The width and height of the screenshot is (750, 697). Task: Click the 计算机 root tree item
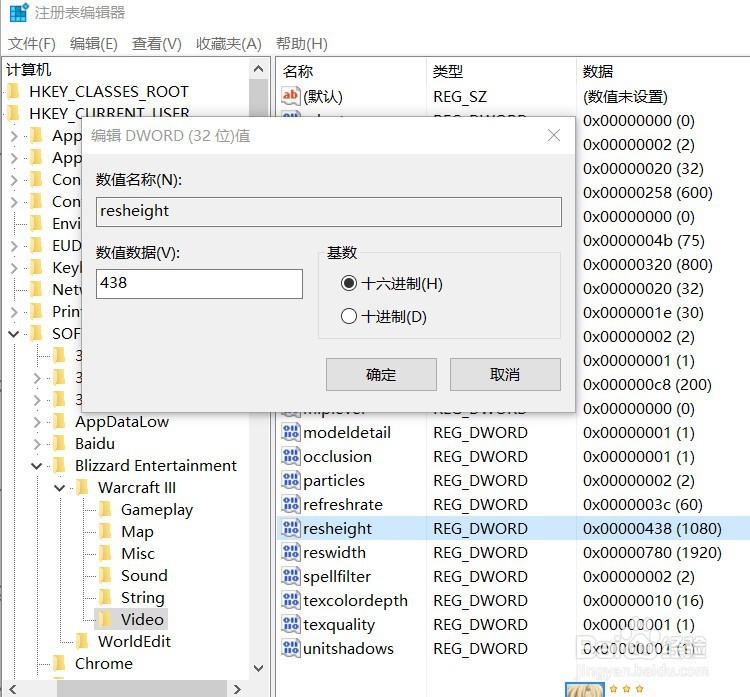pos(28,70)
